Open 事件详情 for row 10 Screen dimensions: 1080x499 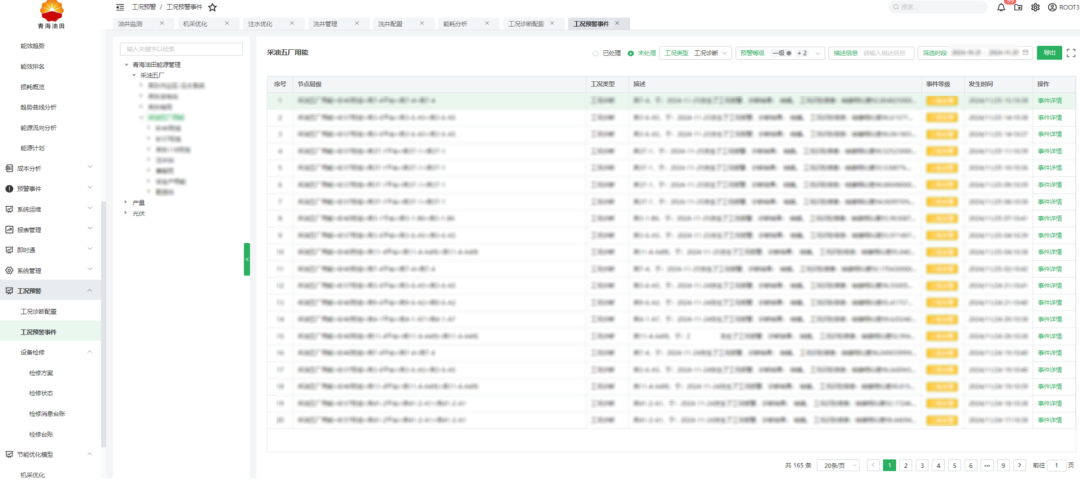point(1049,252)
